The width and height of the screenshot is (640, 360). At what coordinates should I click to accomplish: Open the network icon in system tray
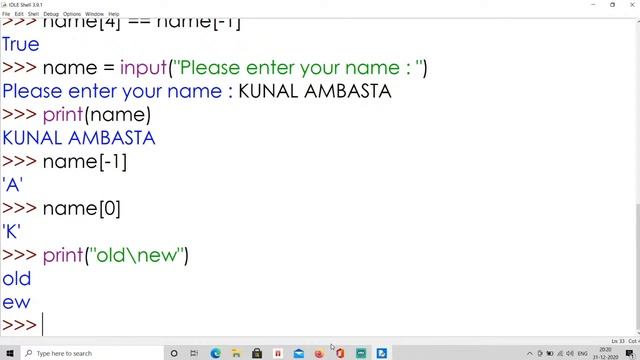(x=560, y=353)
